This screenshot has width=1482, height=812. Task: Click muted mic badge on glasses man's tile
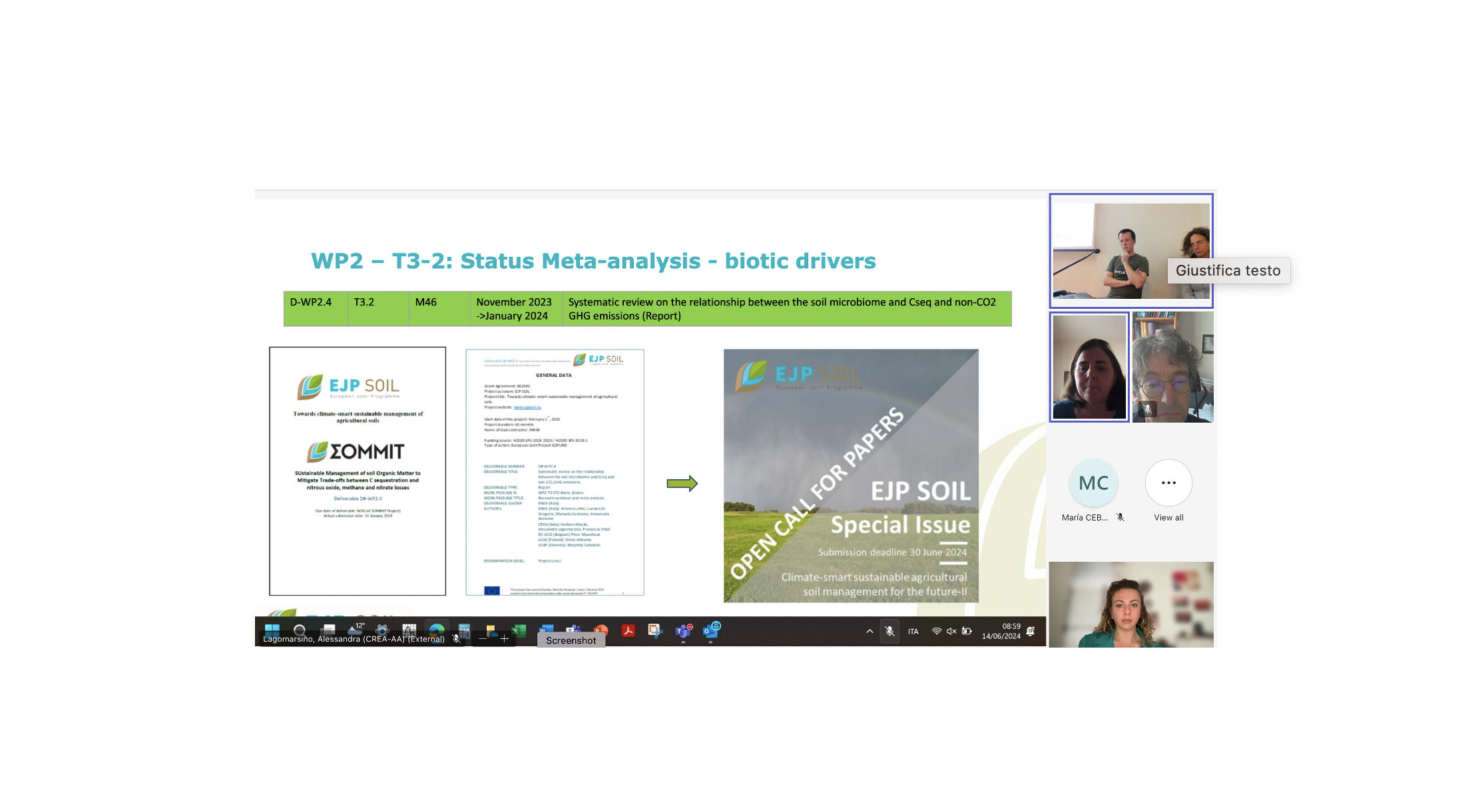coord(1146,409)
